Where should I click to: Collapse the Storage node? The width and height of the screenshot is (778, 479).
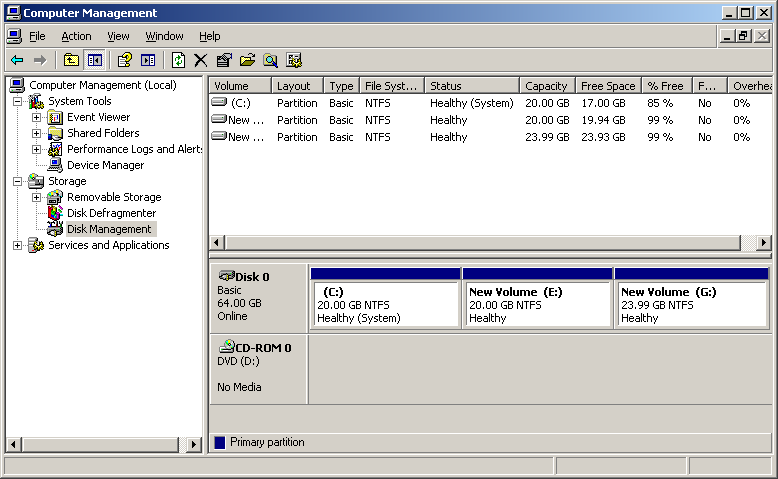point(17,181)
